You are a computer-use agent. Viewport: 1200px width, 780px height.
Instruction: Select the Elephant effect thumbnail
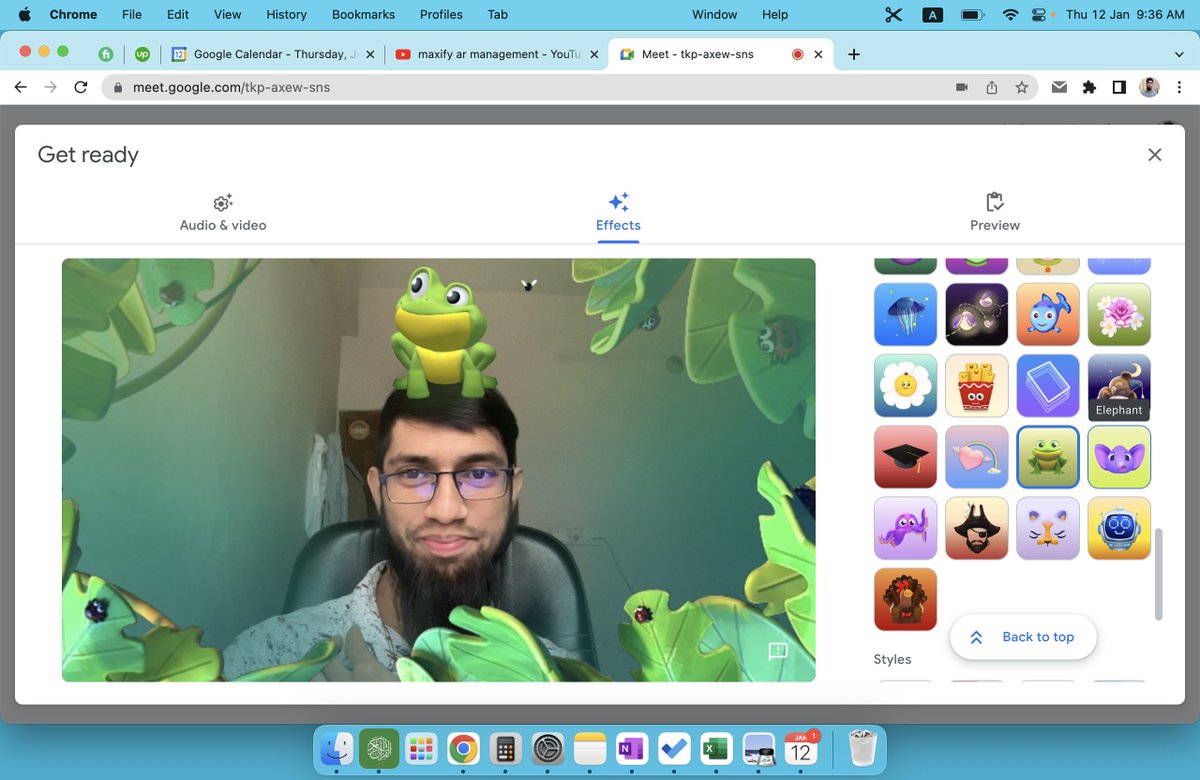1119,387
